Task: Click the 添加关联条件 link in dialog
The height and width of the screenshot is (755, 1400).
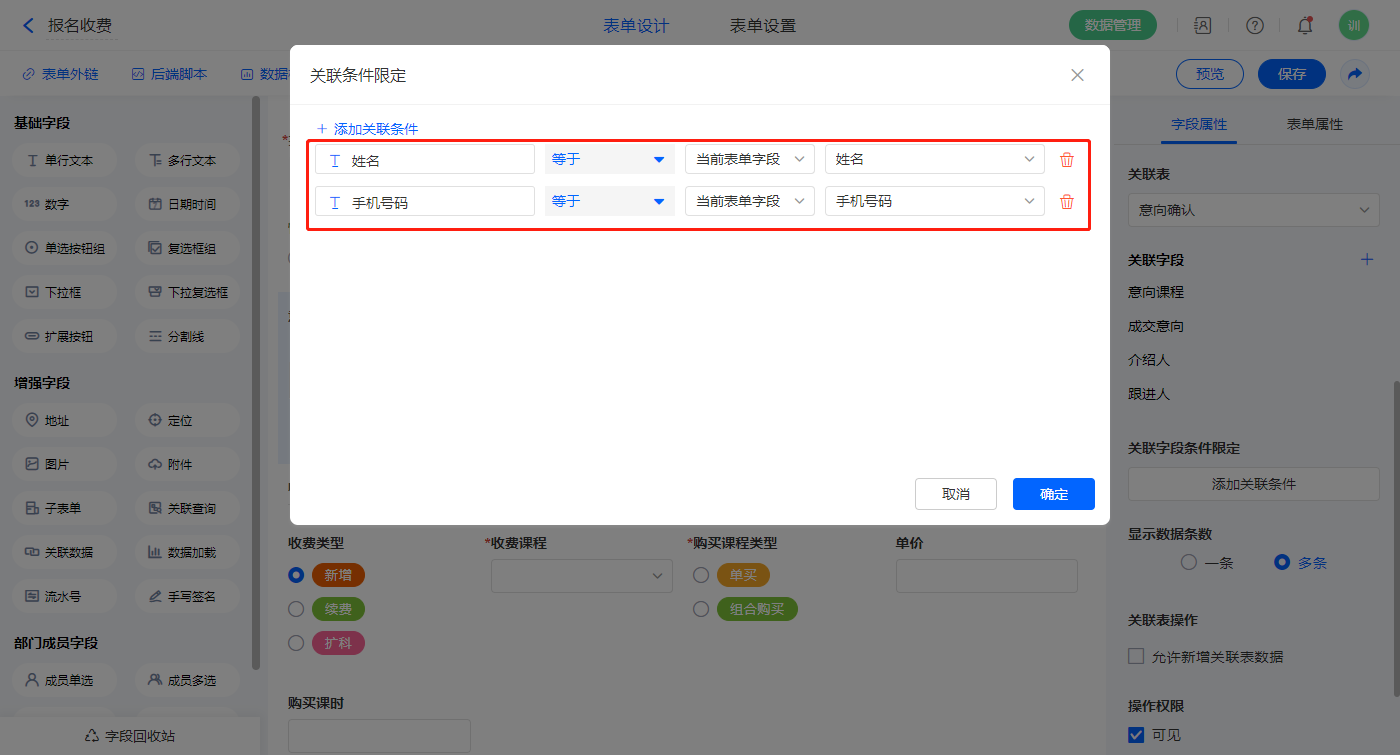Action: click(x=367, y=129)
